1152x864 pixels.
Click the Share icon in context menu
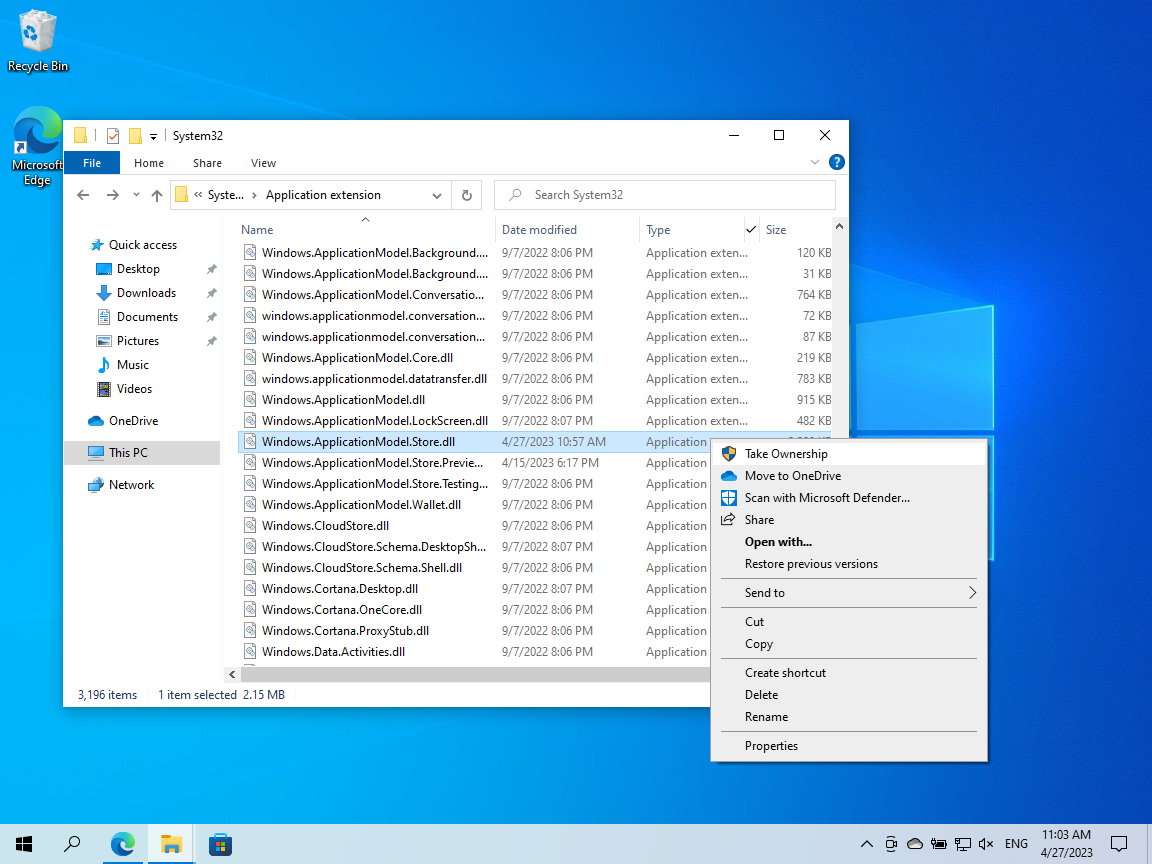(x=728, y=519)
